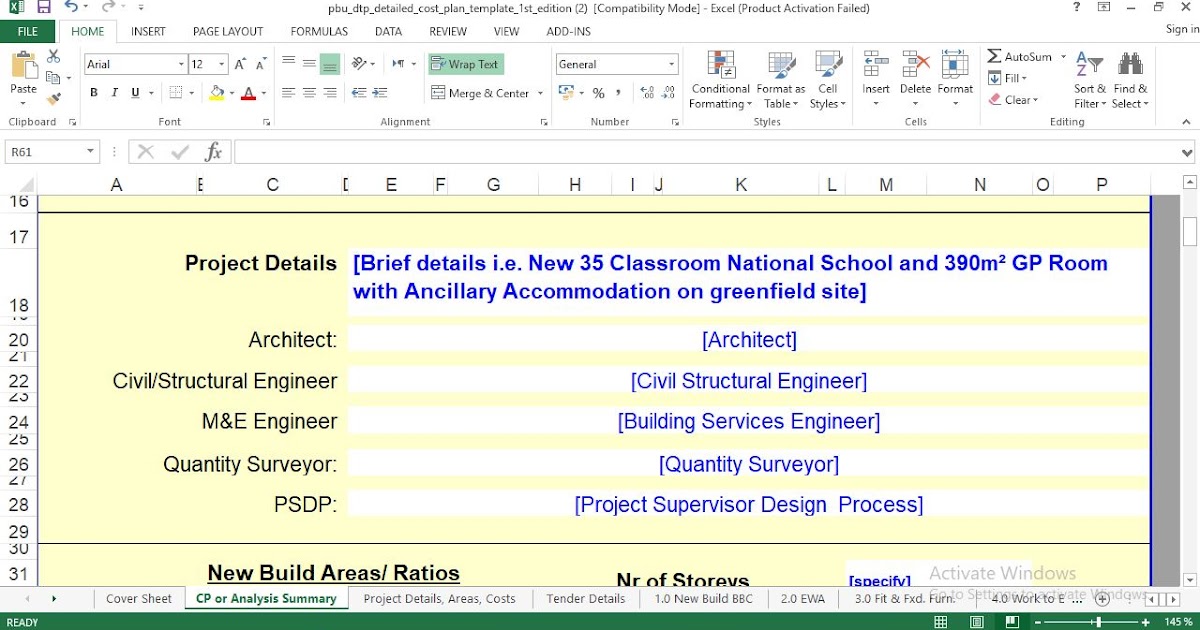Open the font name dropdown
Screen dimensions: 1200x630
click(182, 63)
